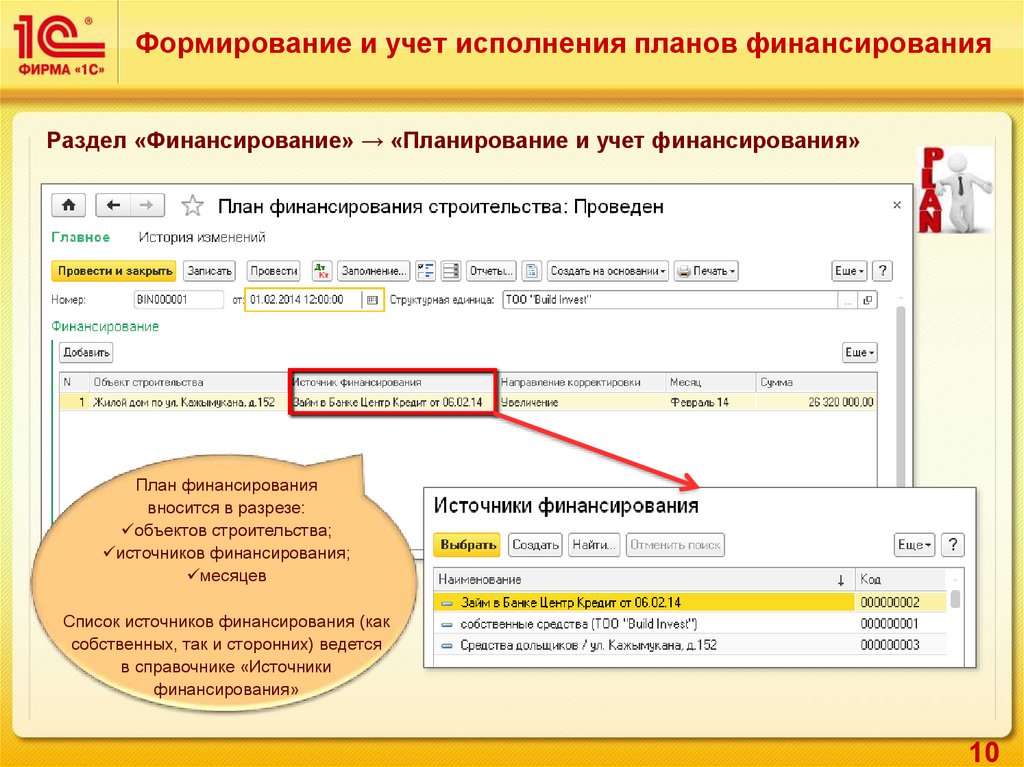The width and height of the screenshot is (1024, 767).
Task: Click the report document icon next to Отчеты
Action: [x=532, y=271]
